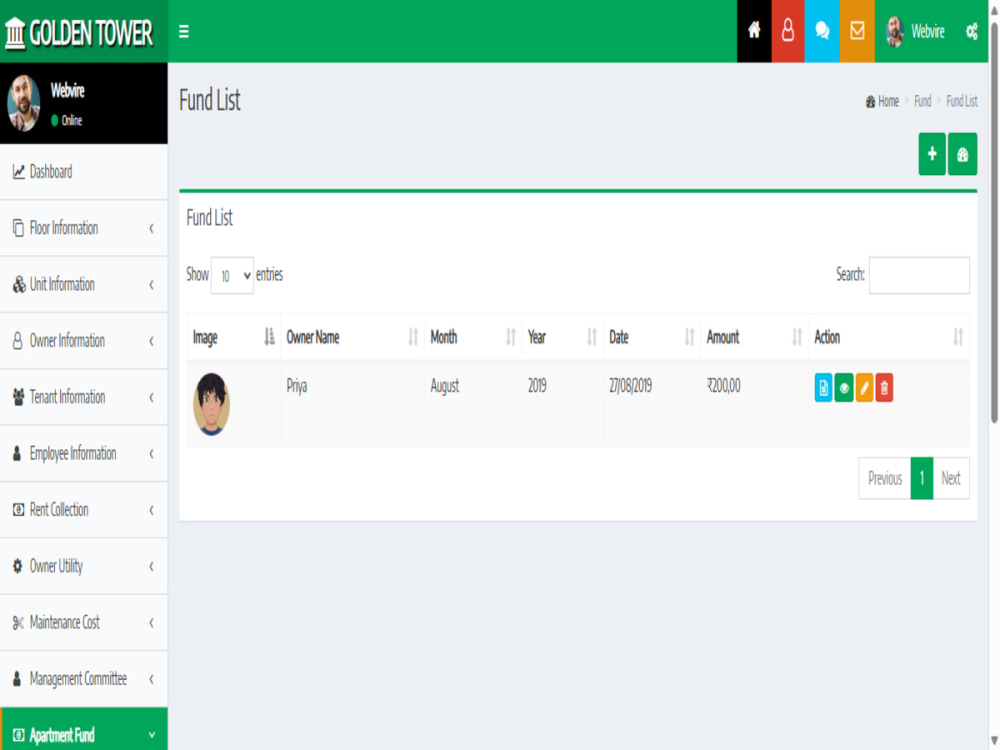This screenshot has width=1000, height=750.
Task: Click Home breadcrumb link
Action: click(883, 101)
